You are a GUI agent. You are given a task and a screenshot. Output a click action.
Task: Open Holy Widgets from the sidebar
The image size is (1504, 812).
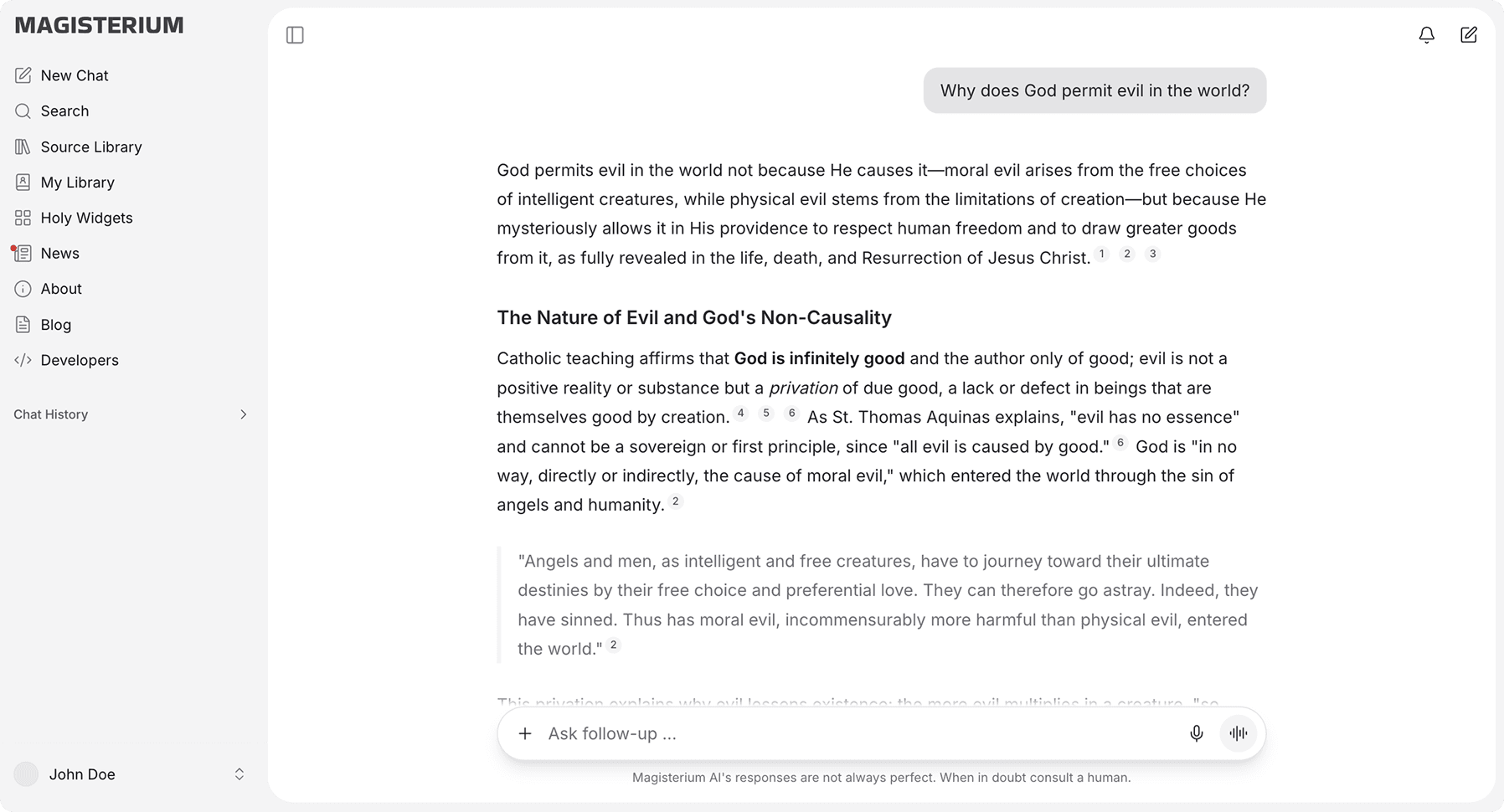tap(86, 218)
